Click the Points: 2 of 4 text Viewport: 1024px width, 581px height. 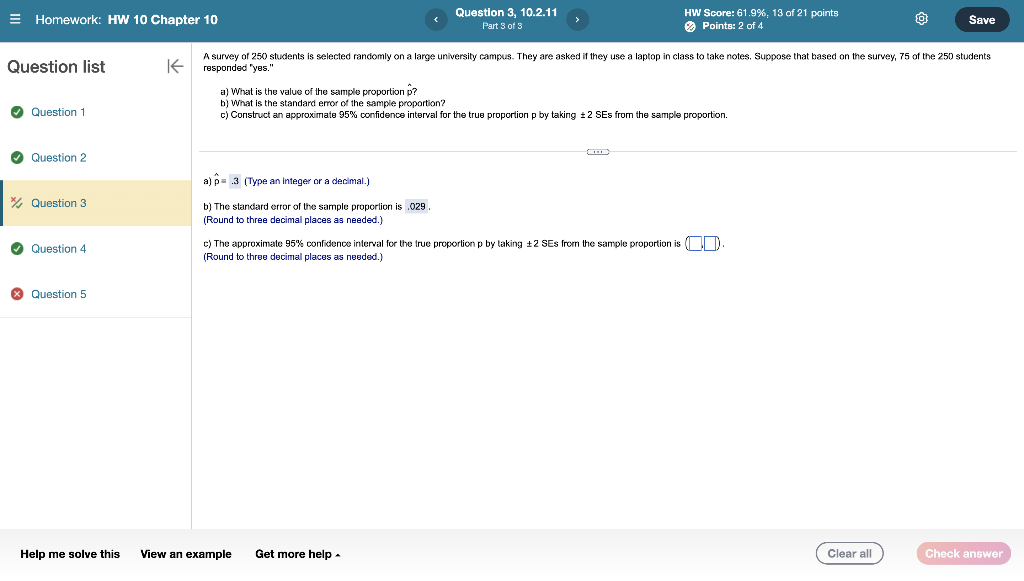click(x=732, y=26)
